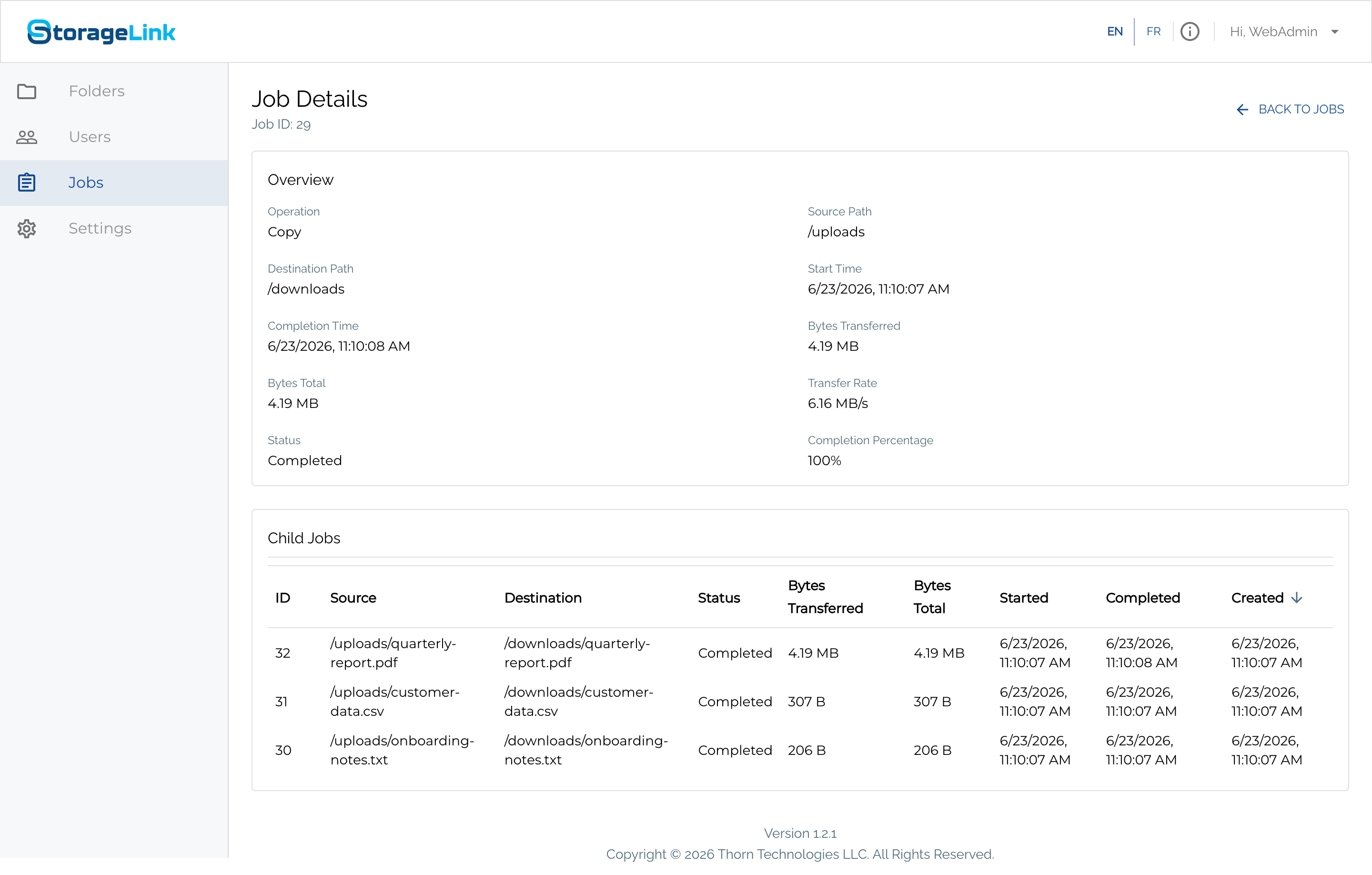Click the back arrow icon
Screen dimensions: 1372x875
point(1243,110)
